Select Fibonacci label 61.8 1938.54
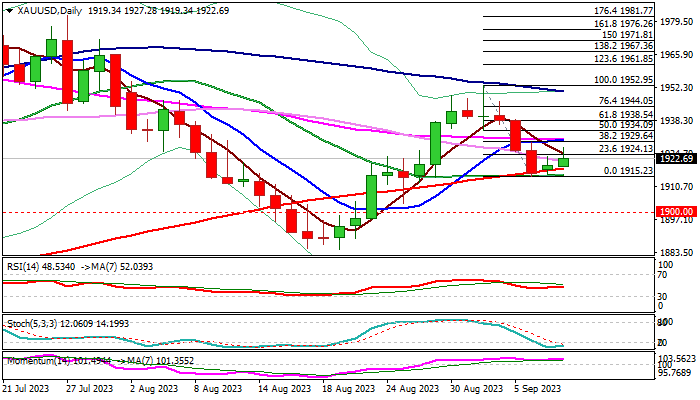The height and width of the screenshot is (400, 700). pyautogui.click(x=625, y=115)
